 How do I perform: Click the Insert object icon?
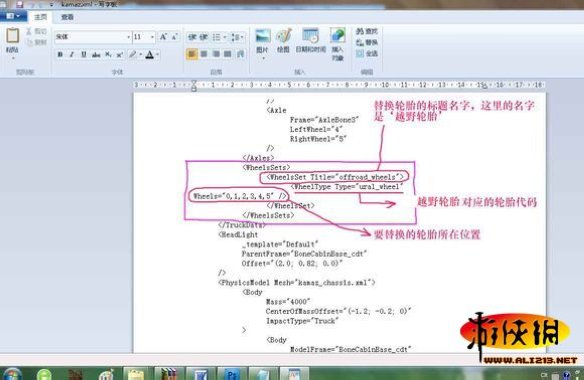pos(337,44)
